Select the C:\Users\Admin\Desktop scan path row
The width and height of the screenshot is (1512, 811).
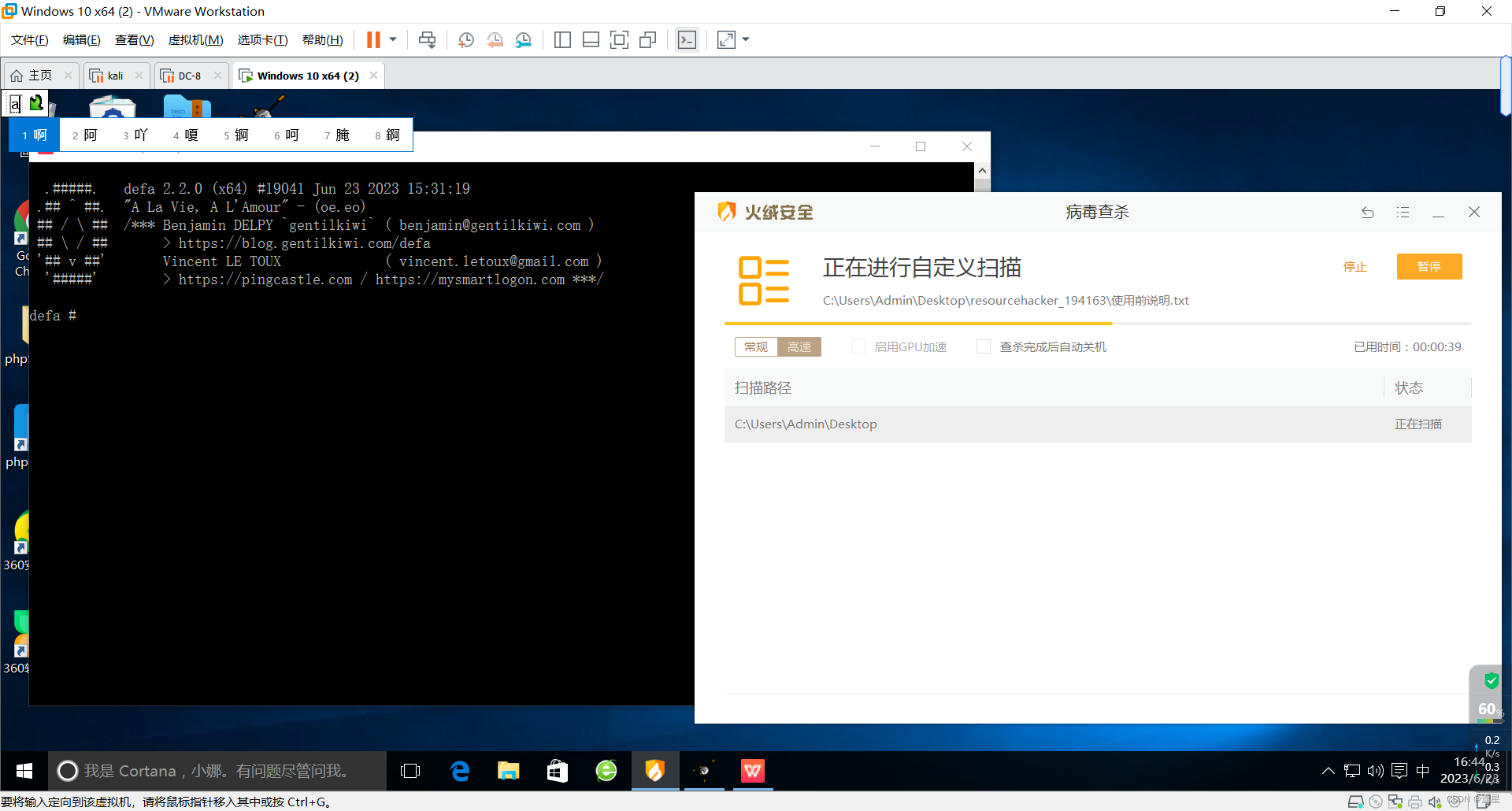pos(1098,424)
